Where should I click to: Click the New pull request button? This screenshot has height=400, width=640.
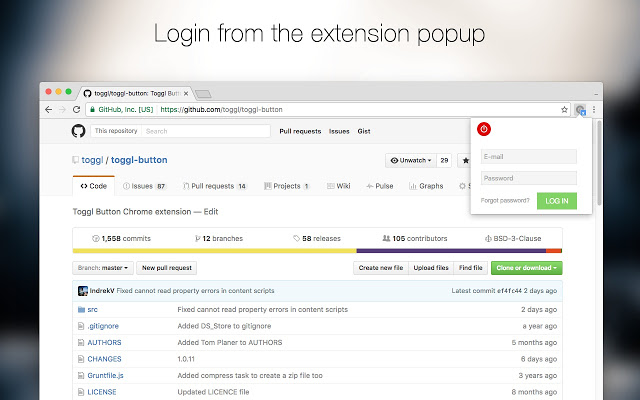(167, 268)
